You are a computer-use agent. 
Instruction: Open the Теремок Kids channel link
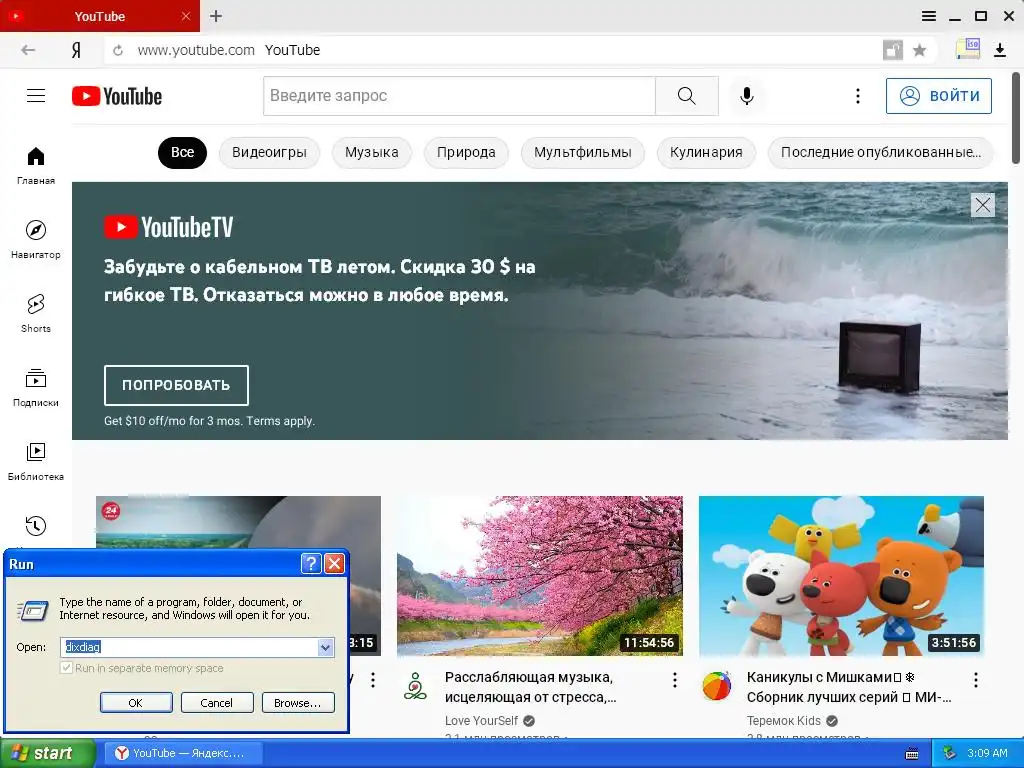784,721
